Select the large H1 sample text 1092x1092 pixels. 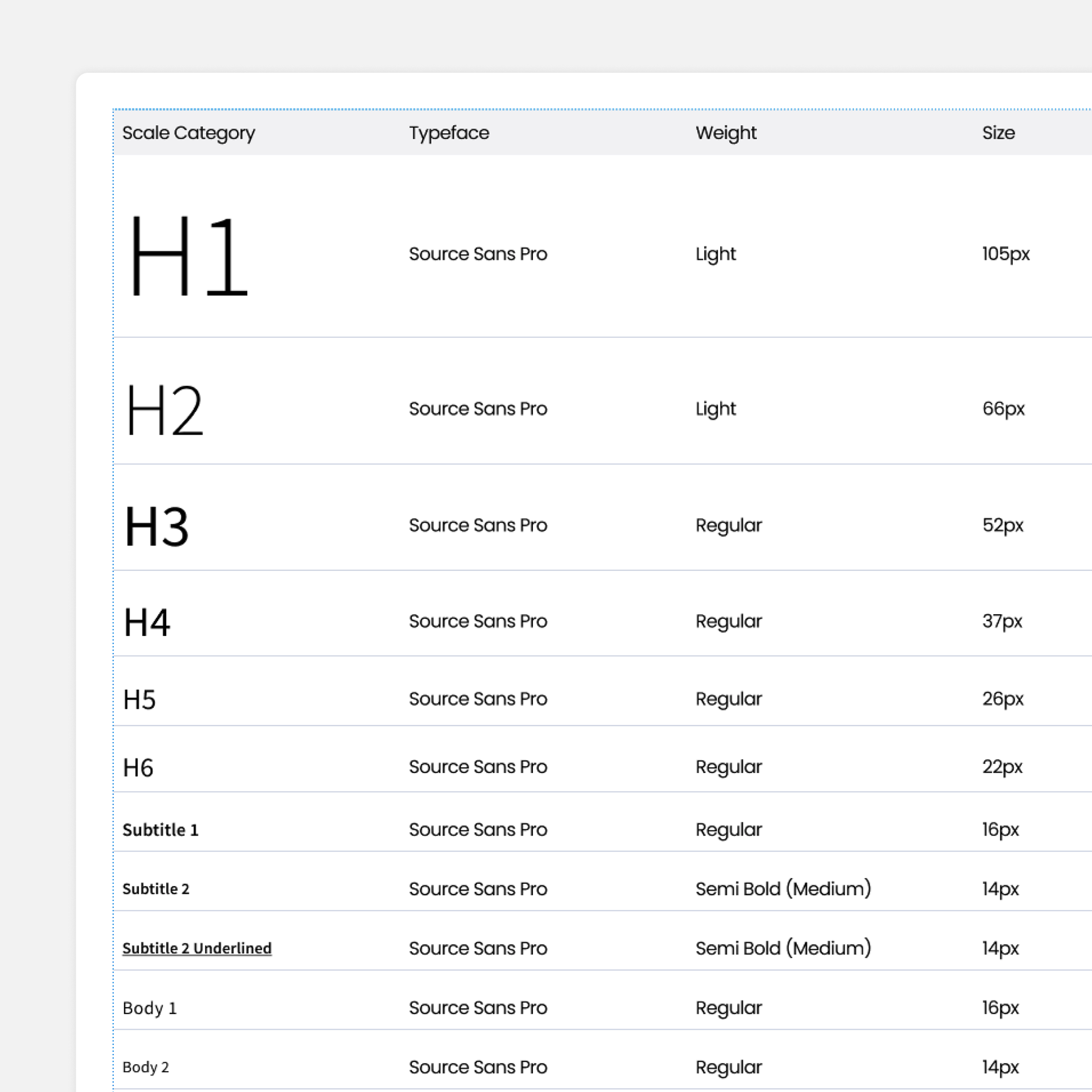tap(189, 256)
